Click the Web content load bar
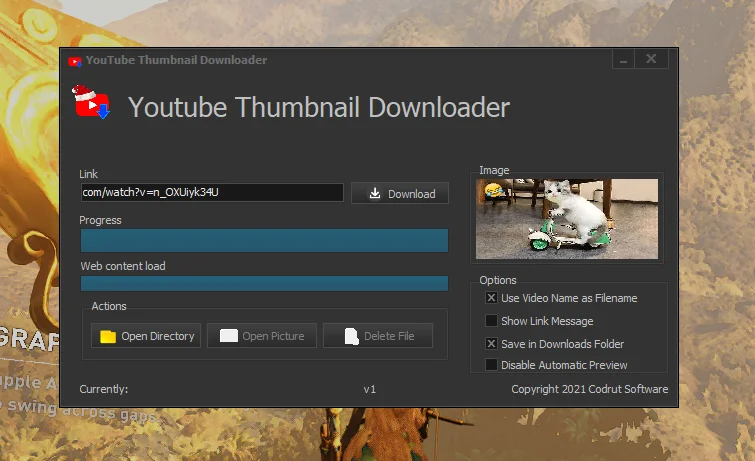Viewport: 755px width, 461px height. pos(264,283)
